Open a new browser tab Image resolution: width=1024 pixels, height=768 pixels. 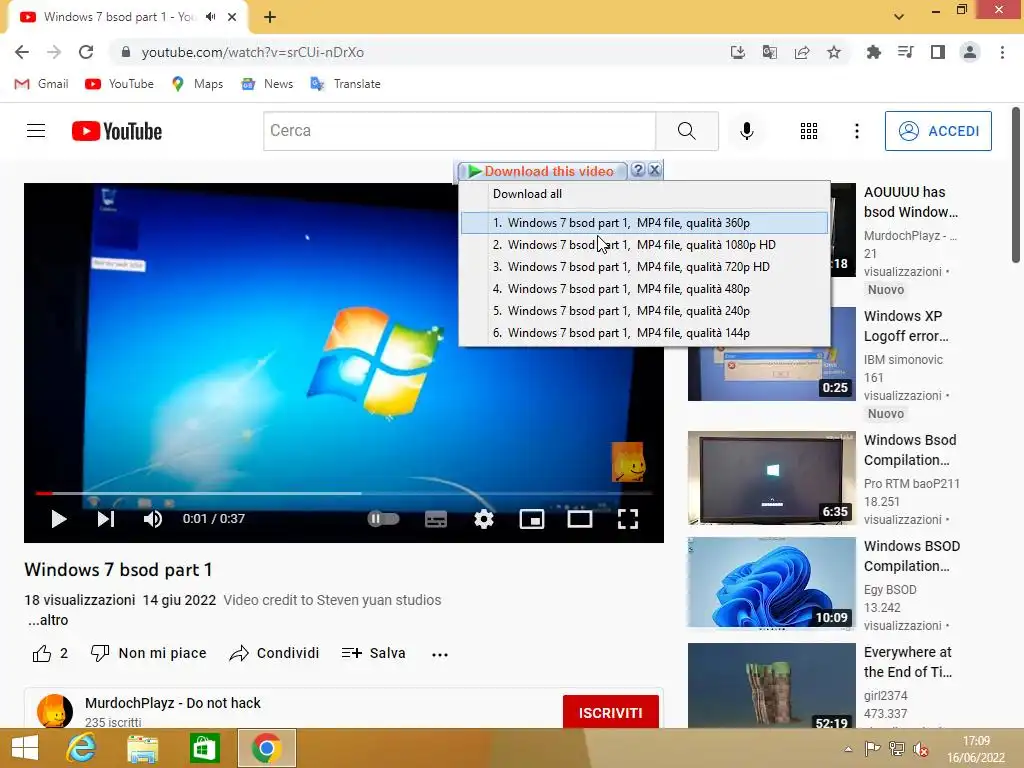point(270,17)
